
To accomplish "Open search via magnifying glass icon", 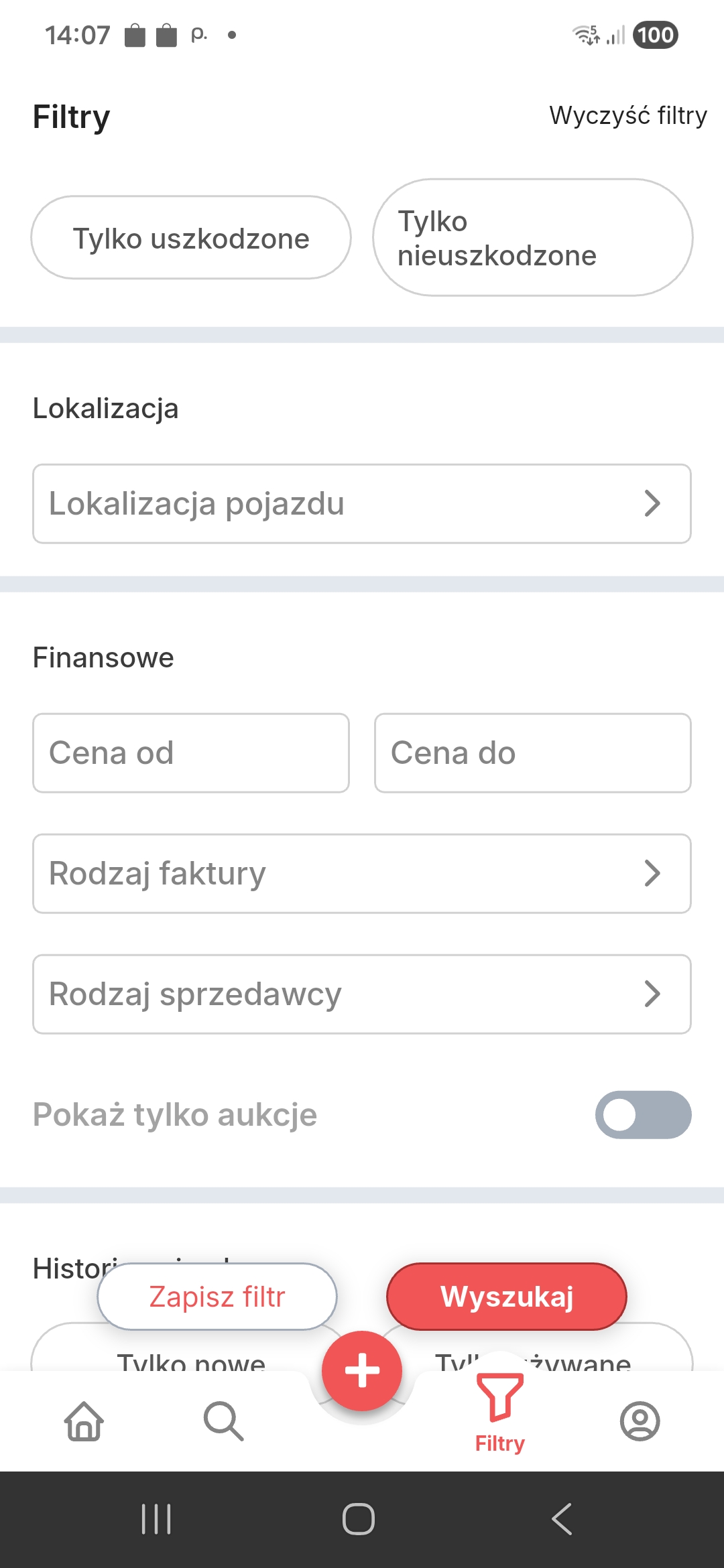I will pos(223,1421).
